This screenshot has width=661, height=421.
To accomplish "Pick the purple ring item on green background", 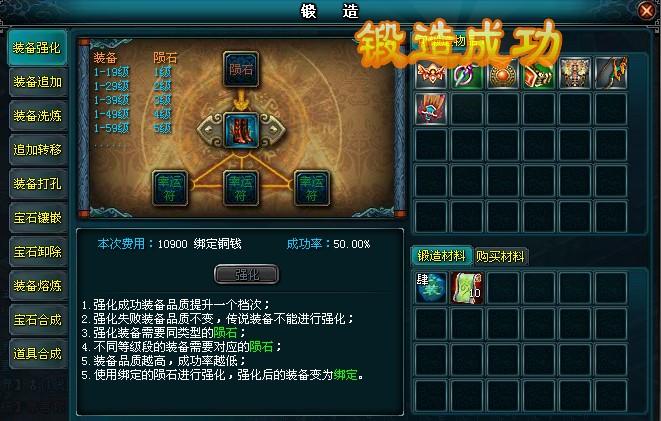I will [x=467, y=73].
